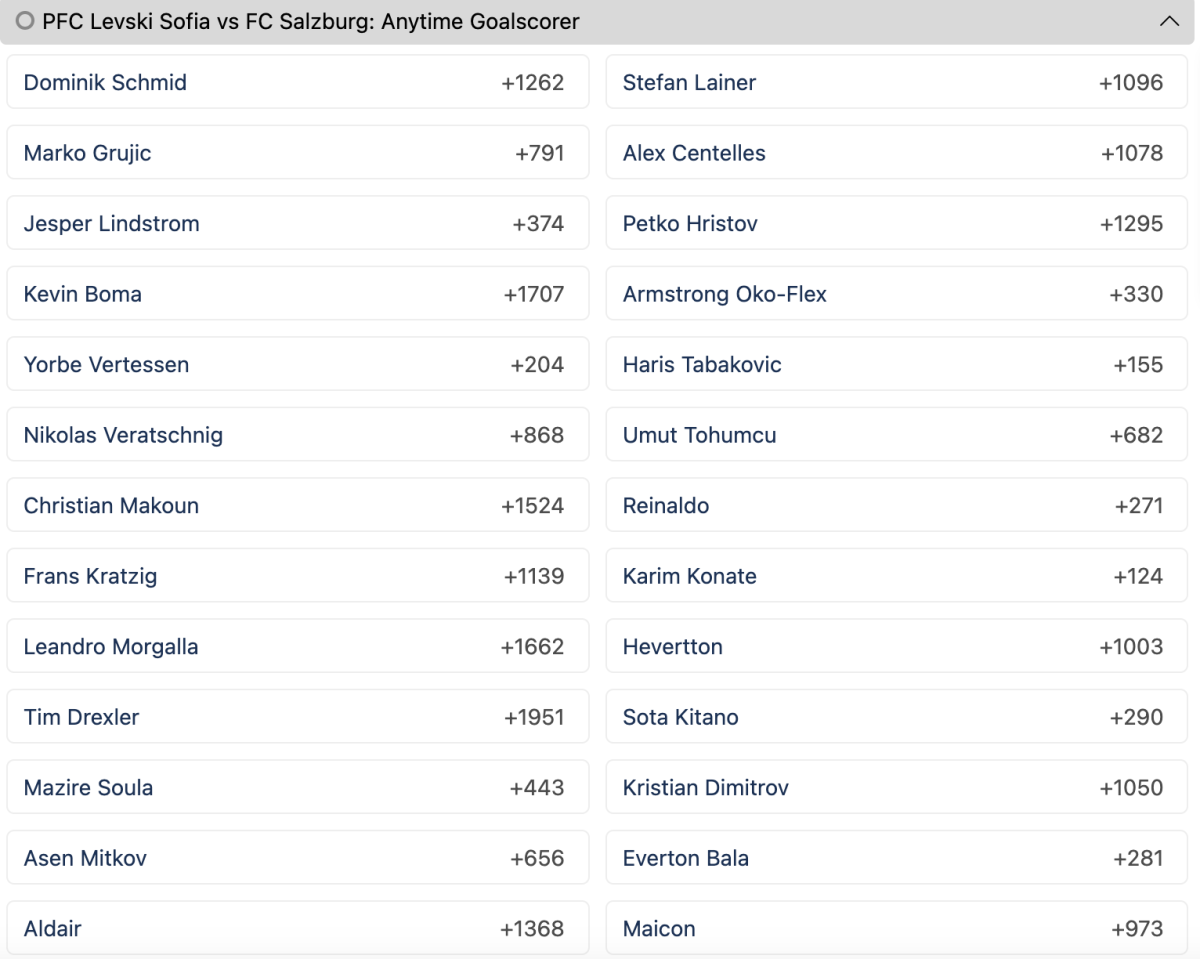Pick Armstrong Oko-Flex +330

coord(897,294)
